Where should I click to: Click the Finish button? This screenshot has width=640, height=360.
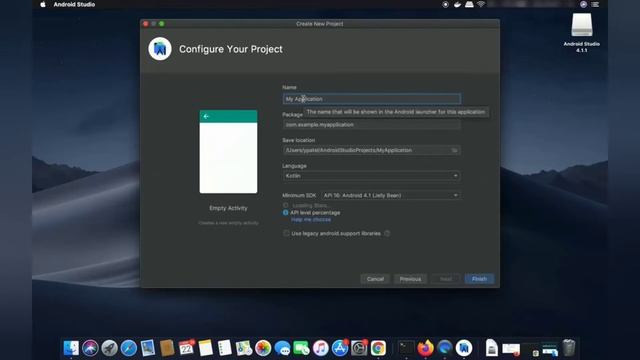coord(479,279)
